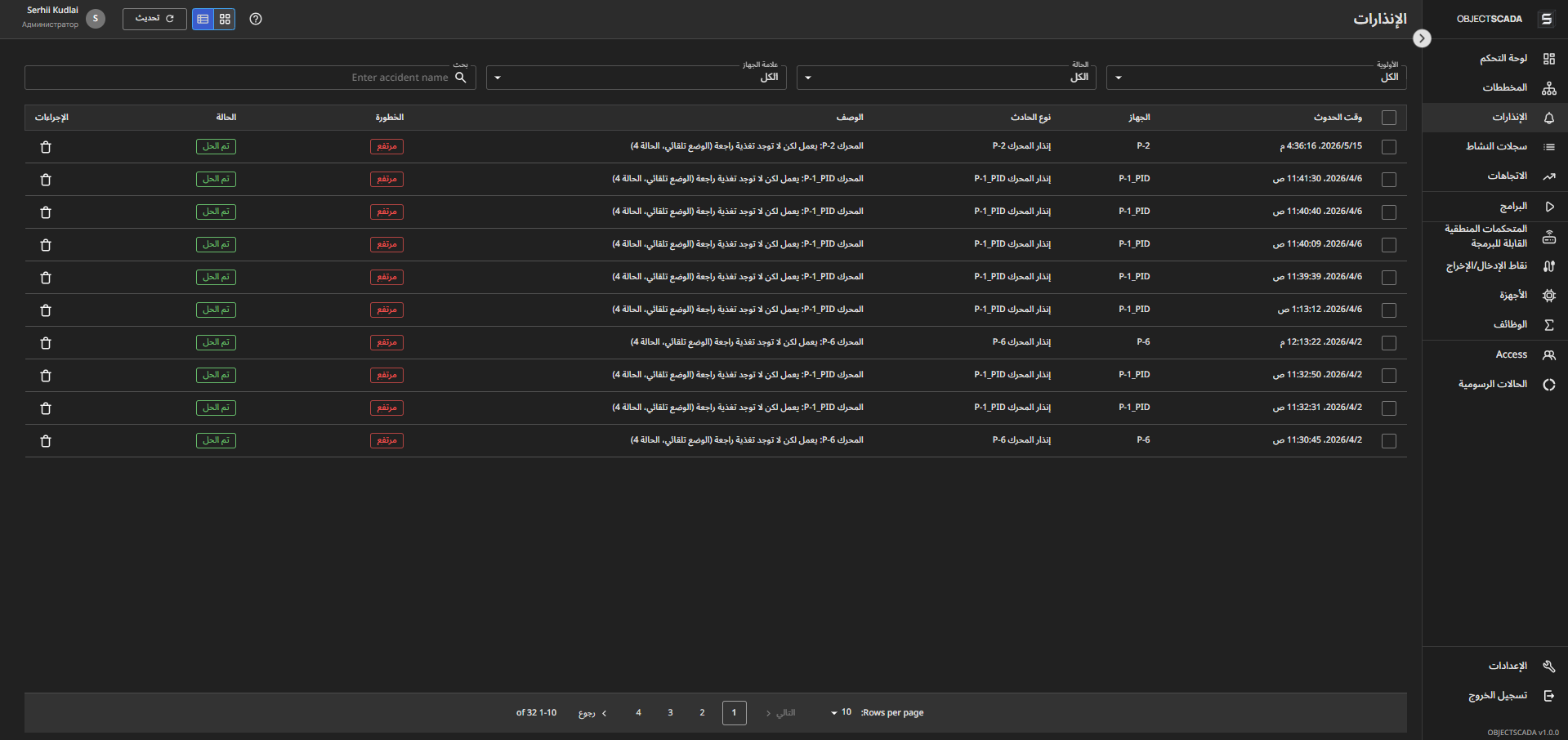The image size is (1568, 740).
Task: Click the search magnifier icon
Action: click(x=461, y=78)
